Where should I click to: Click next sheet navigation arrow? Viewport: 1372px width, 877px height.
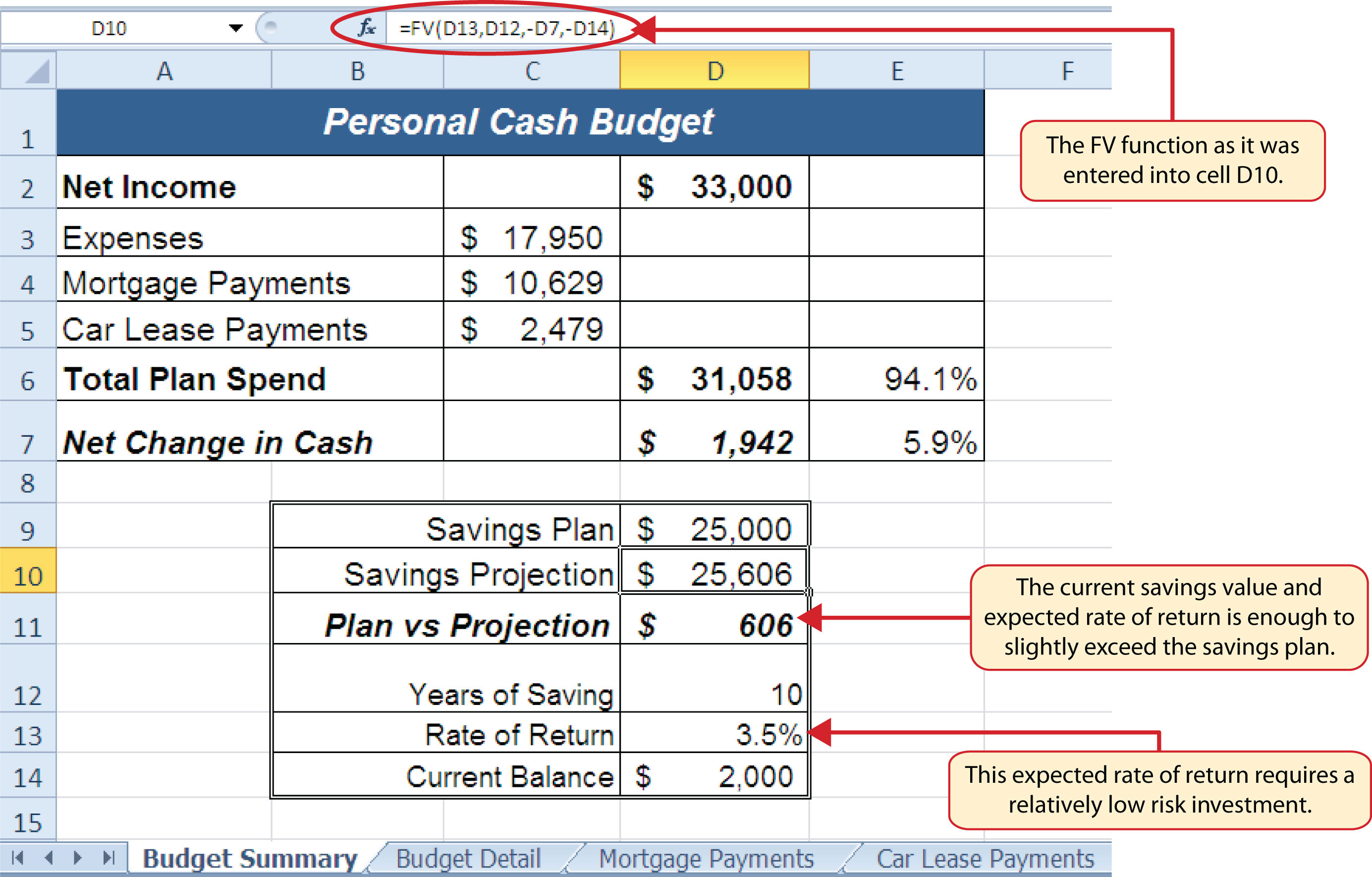78,857
